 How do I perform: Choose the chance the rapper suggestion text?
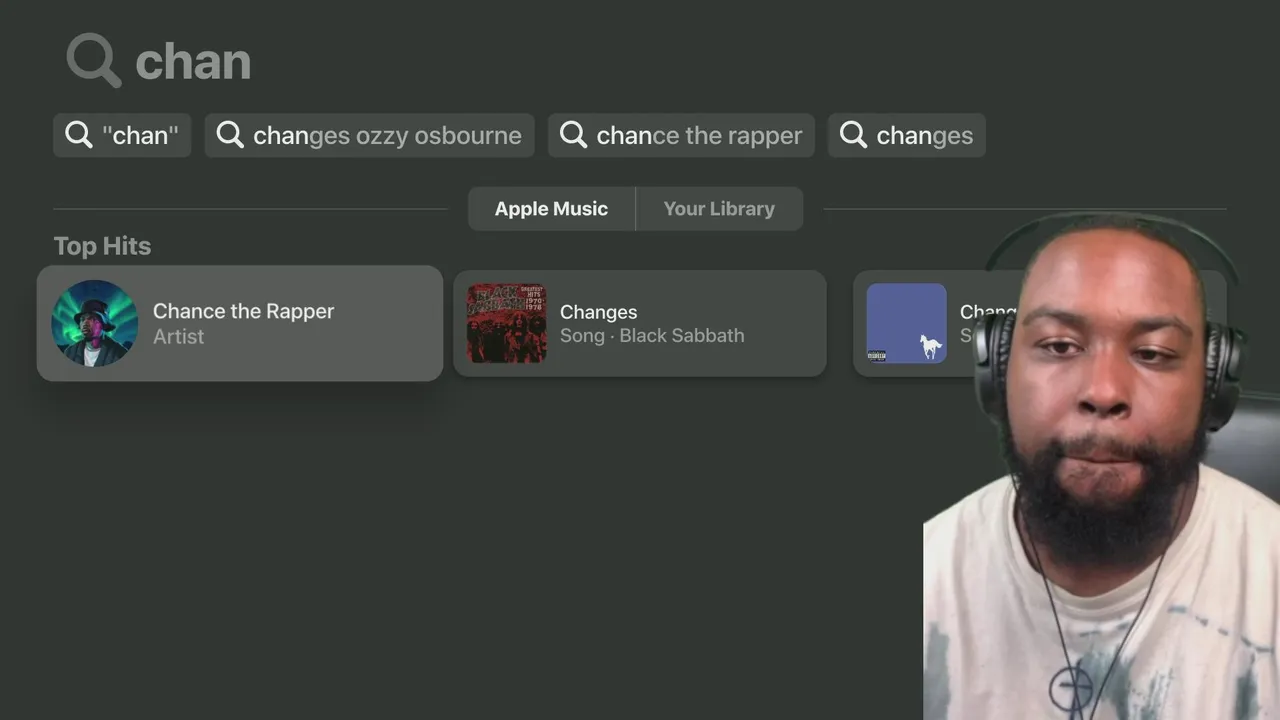pos(699,135)
